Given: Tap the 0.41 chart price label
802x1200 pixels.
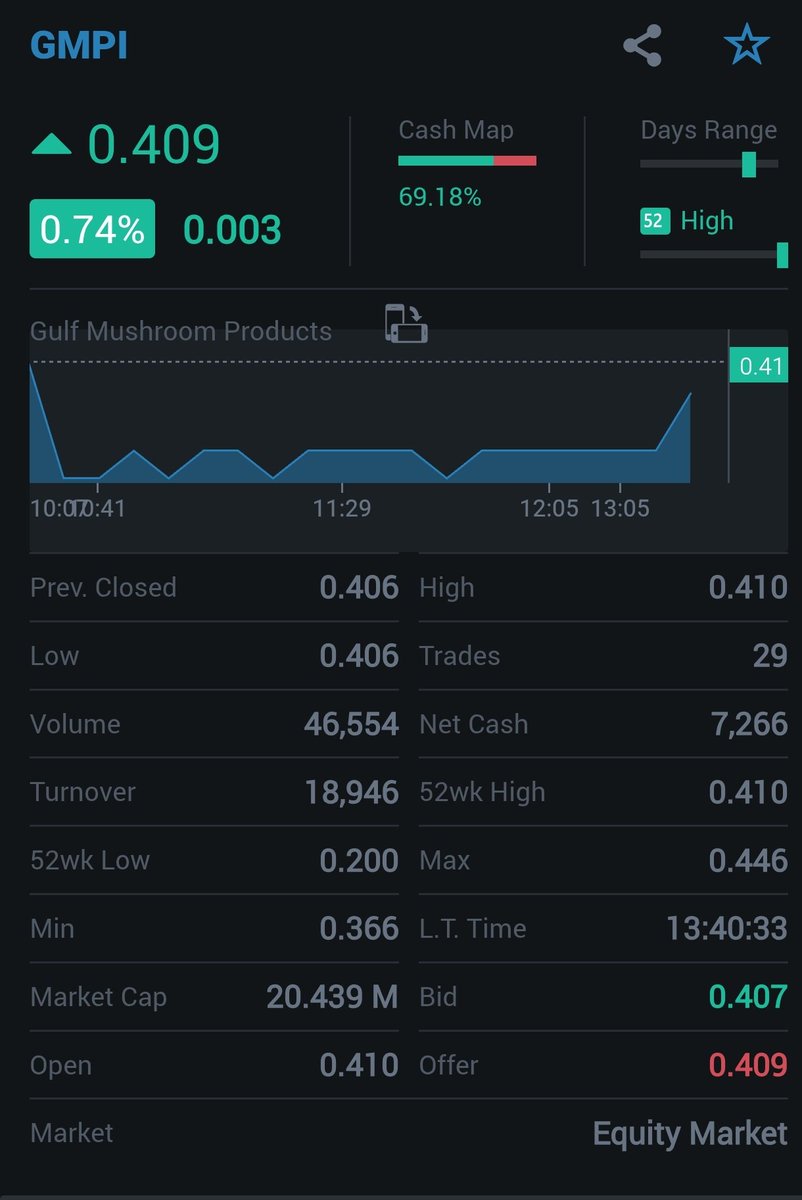Looking at the screenshot, I should (x=759, y=366).
